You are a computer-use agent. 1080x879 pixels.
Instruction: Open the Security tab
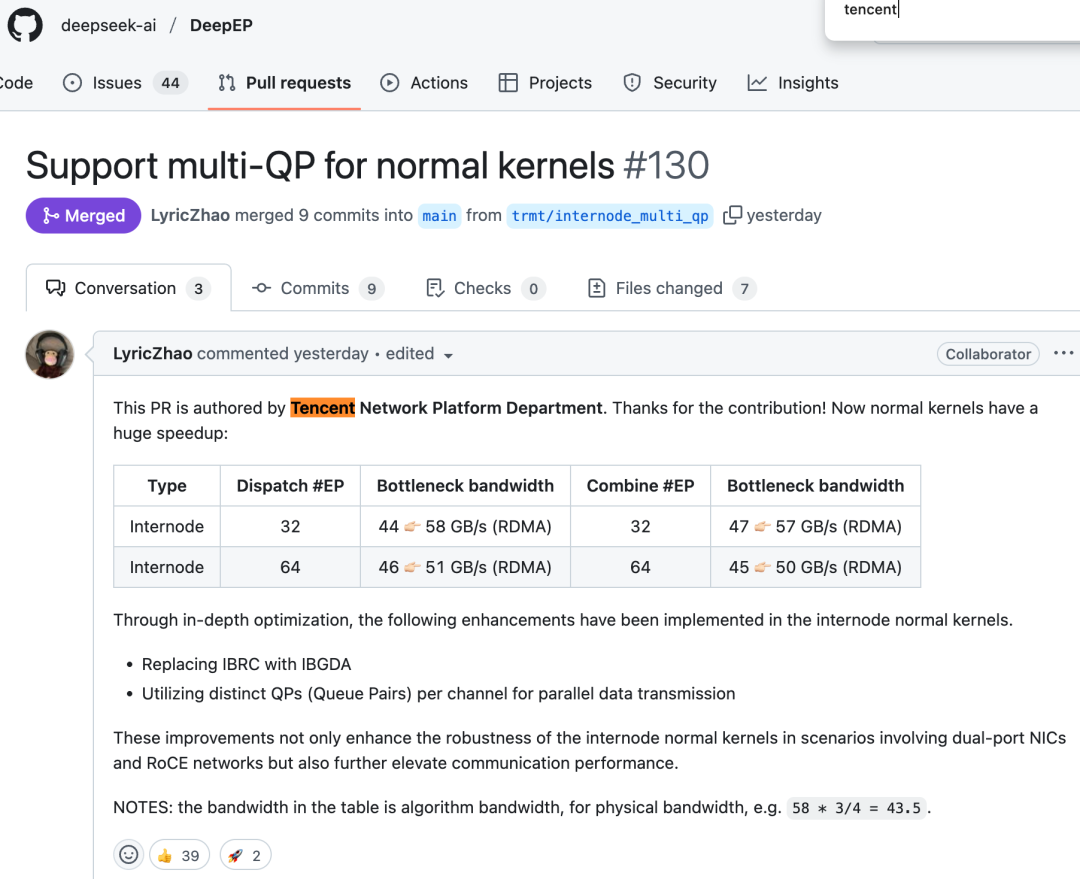coord(669,83)
